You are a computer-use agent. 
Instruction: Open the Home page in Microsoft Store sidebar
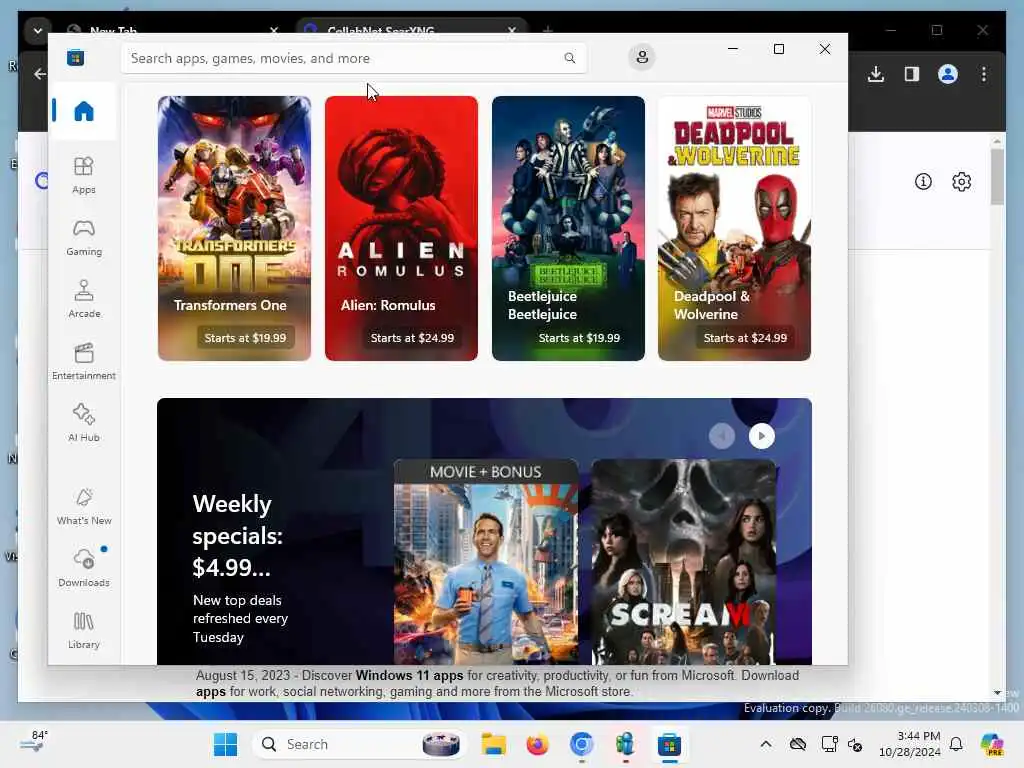pos(84,111)
